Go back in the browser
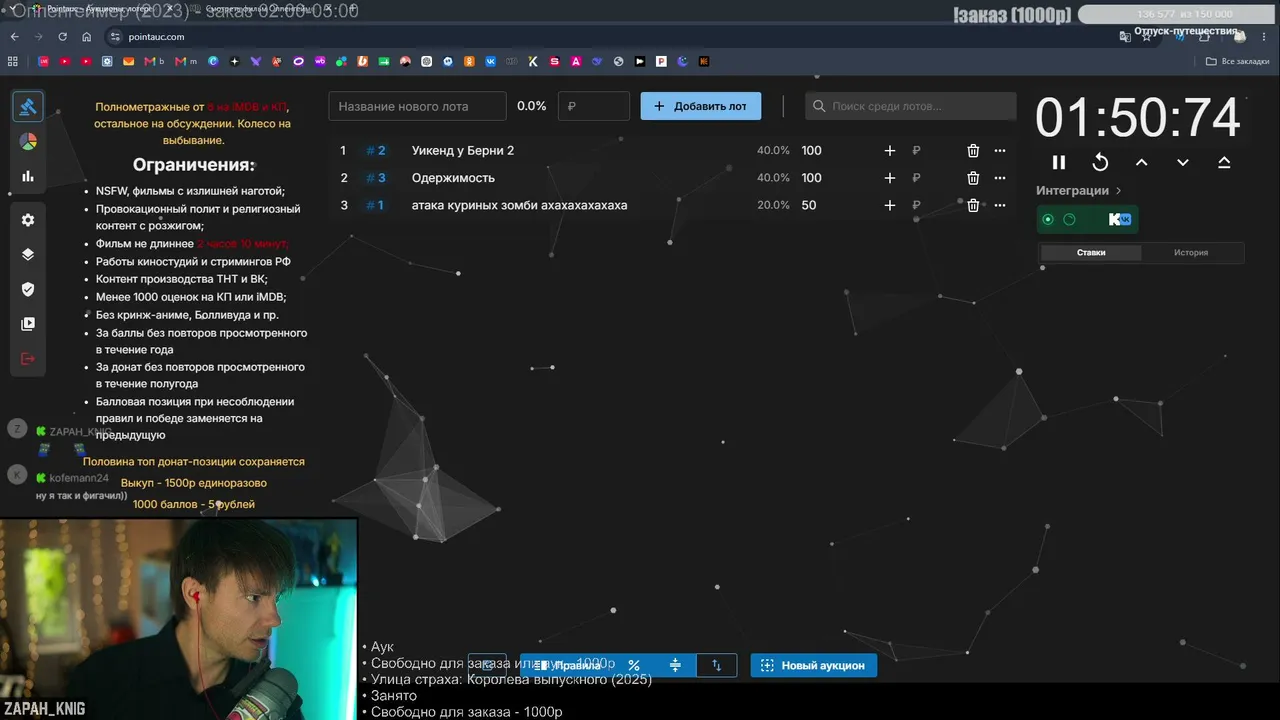Viewport: 1280px width, 720px height. click(14, 37)
